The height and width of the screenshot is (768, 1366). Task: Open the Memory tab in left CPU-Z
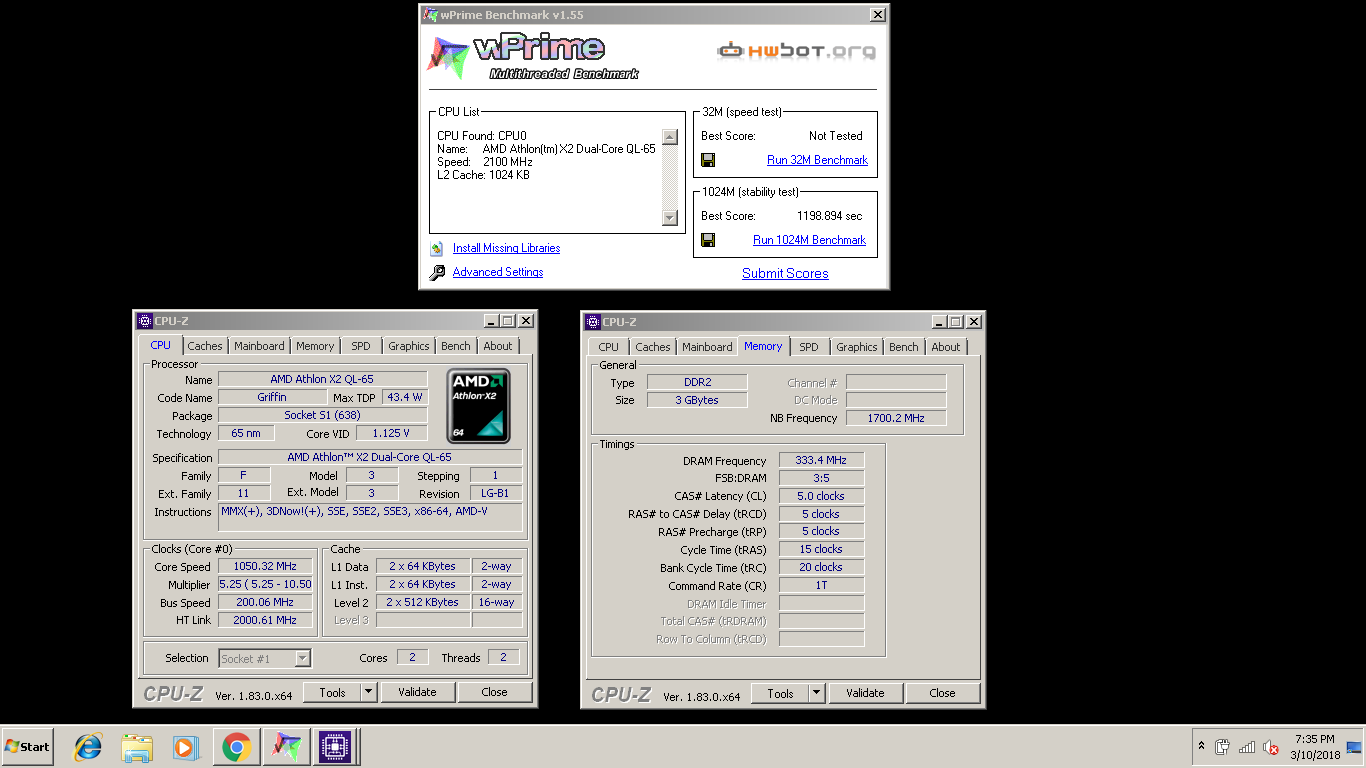click(x=315, y=346)
